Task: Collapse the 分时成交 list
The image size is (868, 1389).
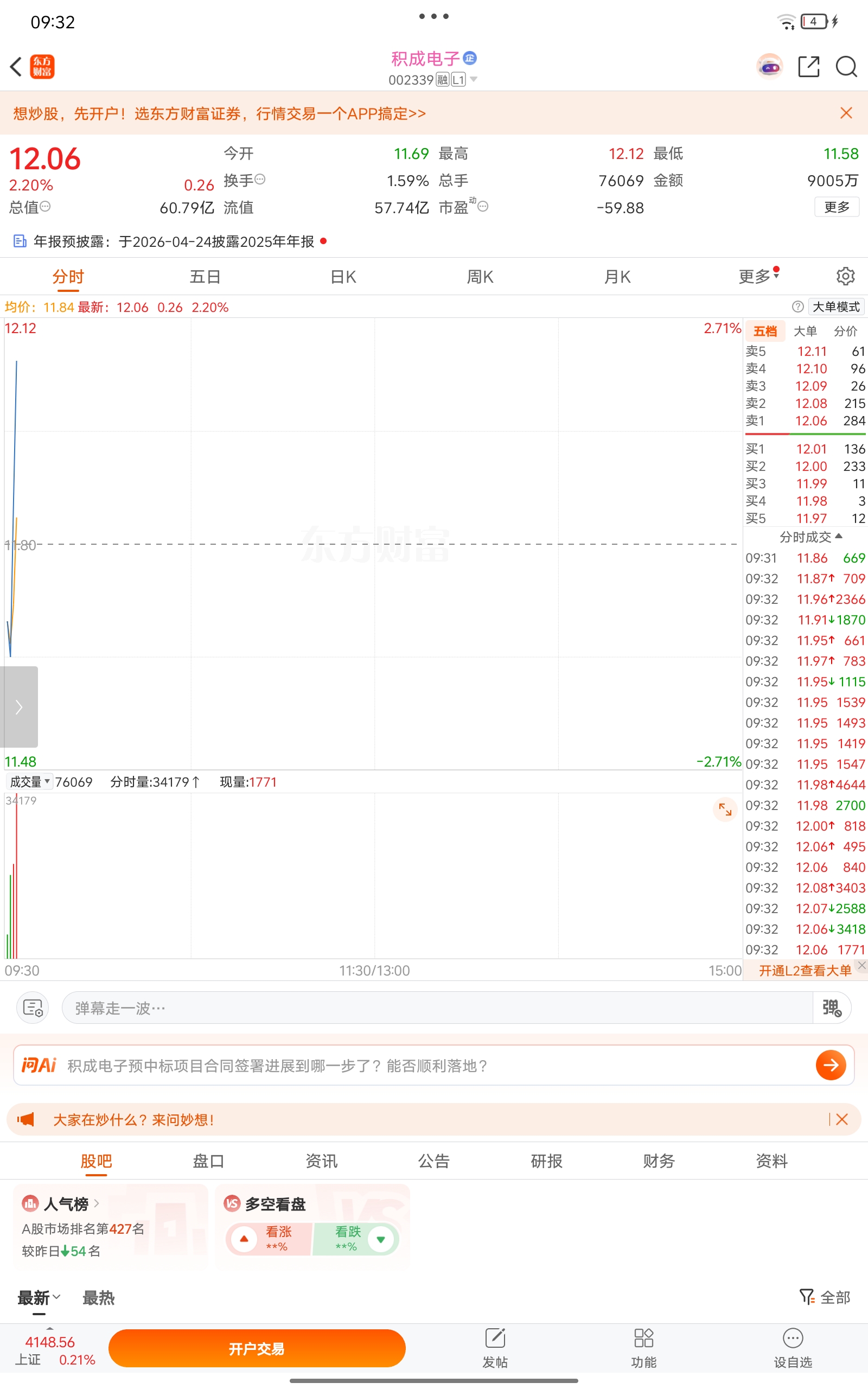Action: coord(810,537)
